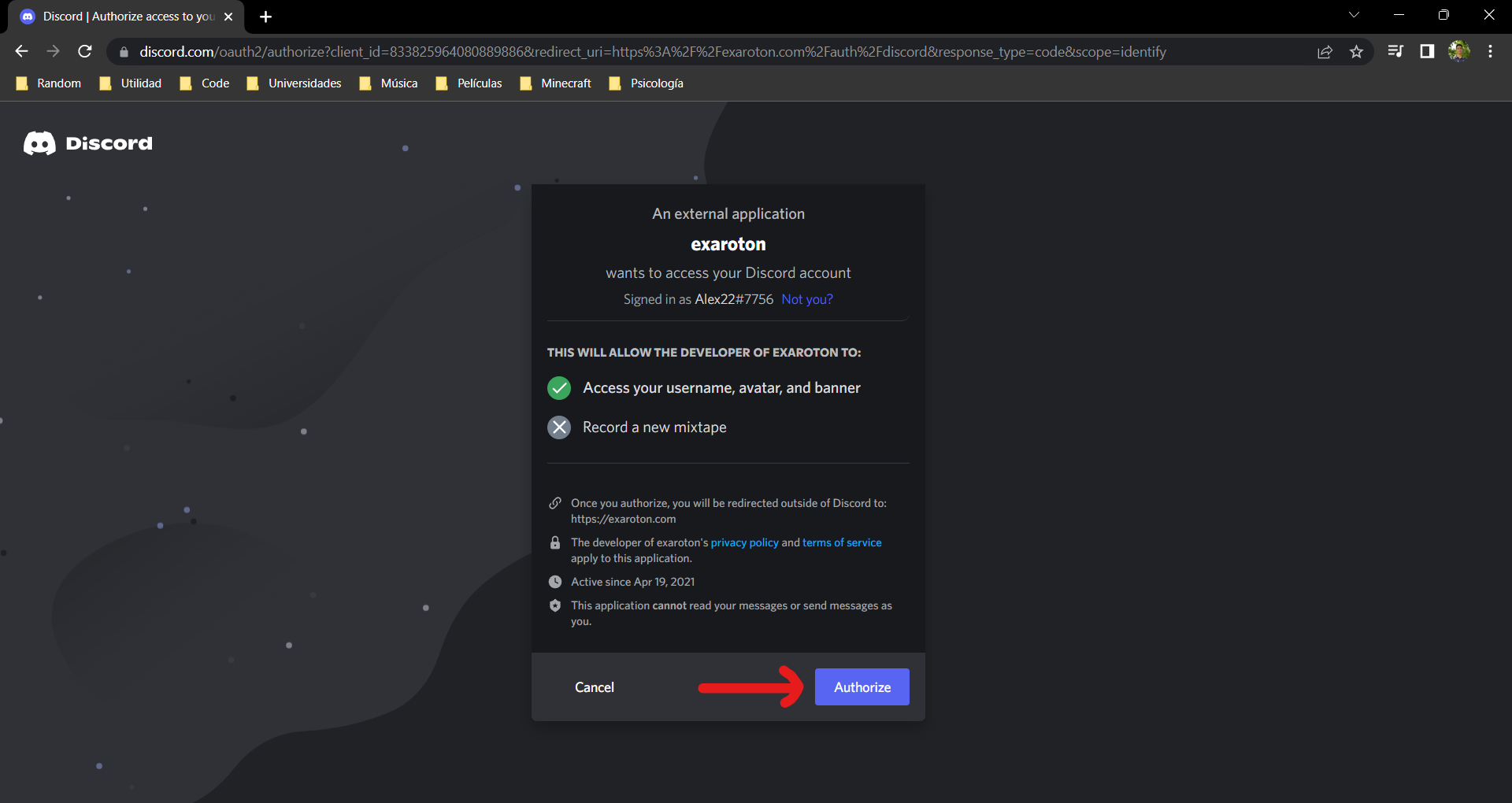This screenshot has width=1512, height=803.
Task: Toggle the browser side panel
Action: [x=1427, y=51]
